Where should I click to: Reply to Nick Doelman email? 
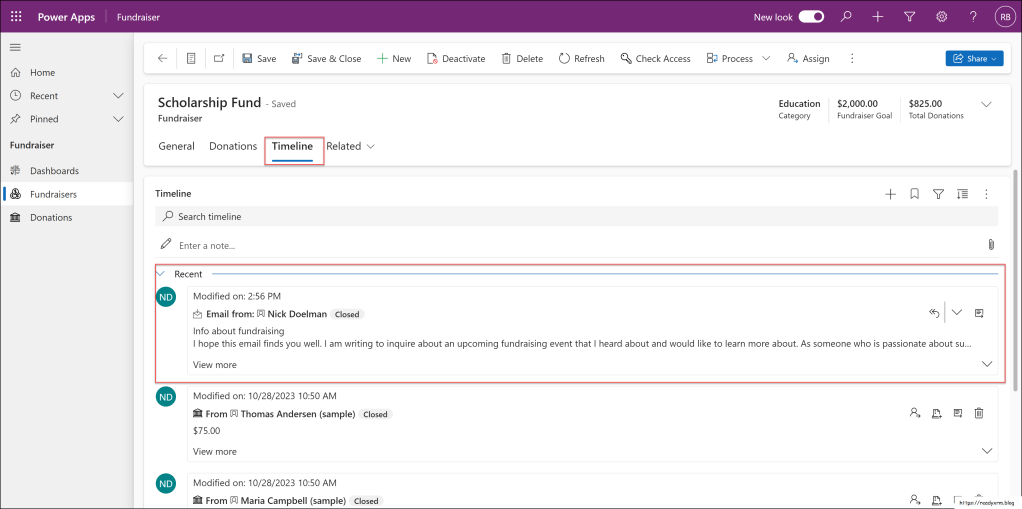click(x=934, y=313)
